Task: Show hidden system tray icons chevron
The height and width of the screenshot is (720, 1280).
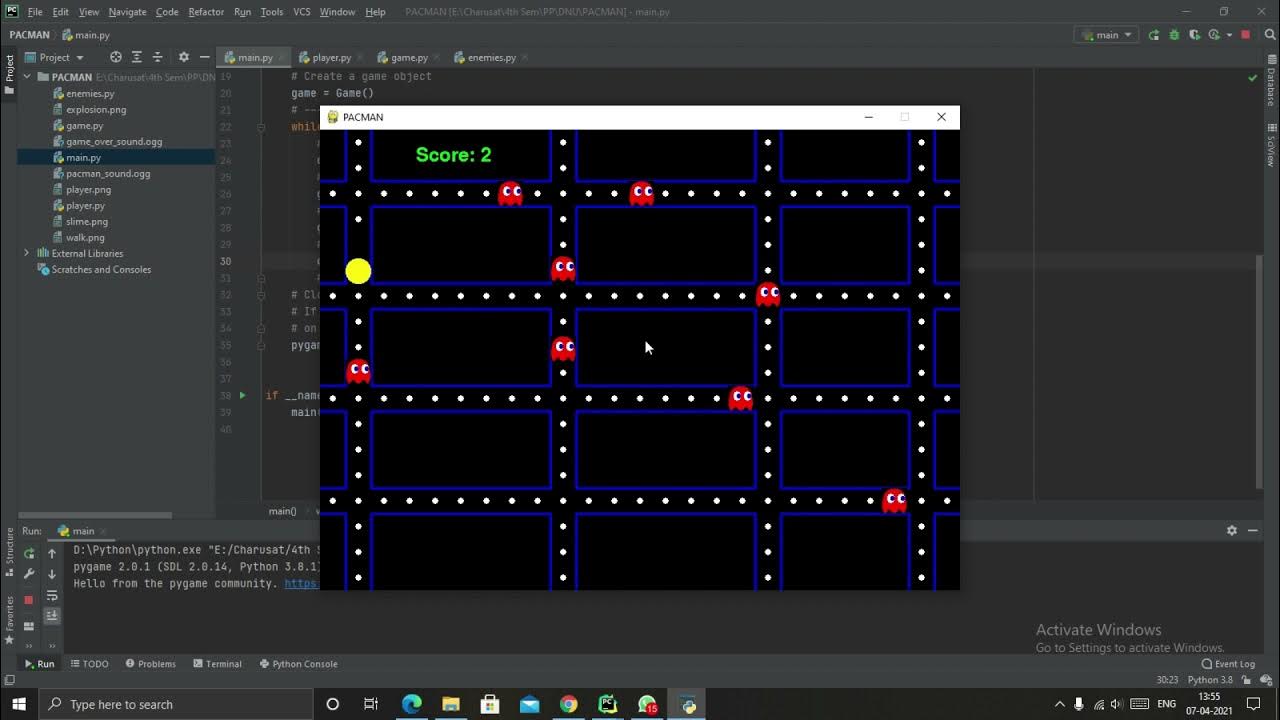Action: [1059, 704]
